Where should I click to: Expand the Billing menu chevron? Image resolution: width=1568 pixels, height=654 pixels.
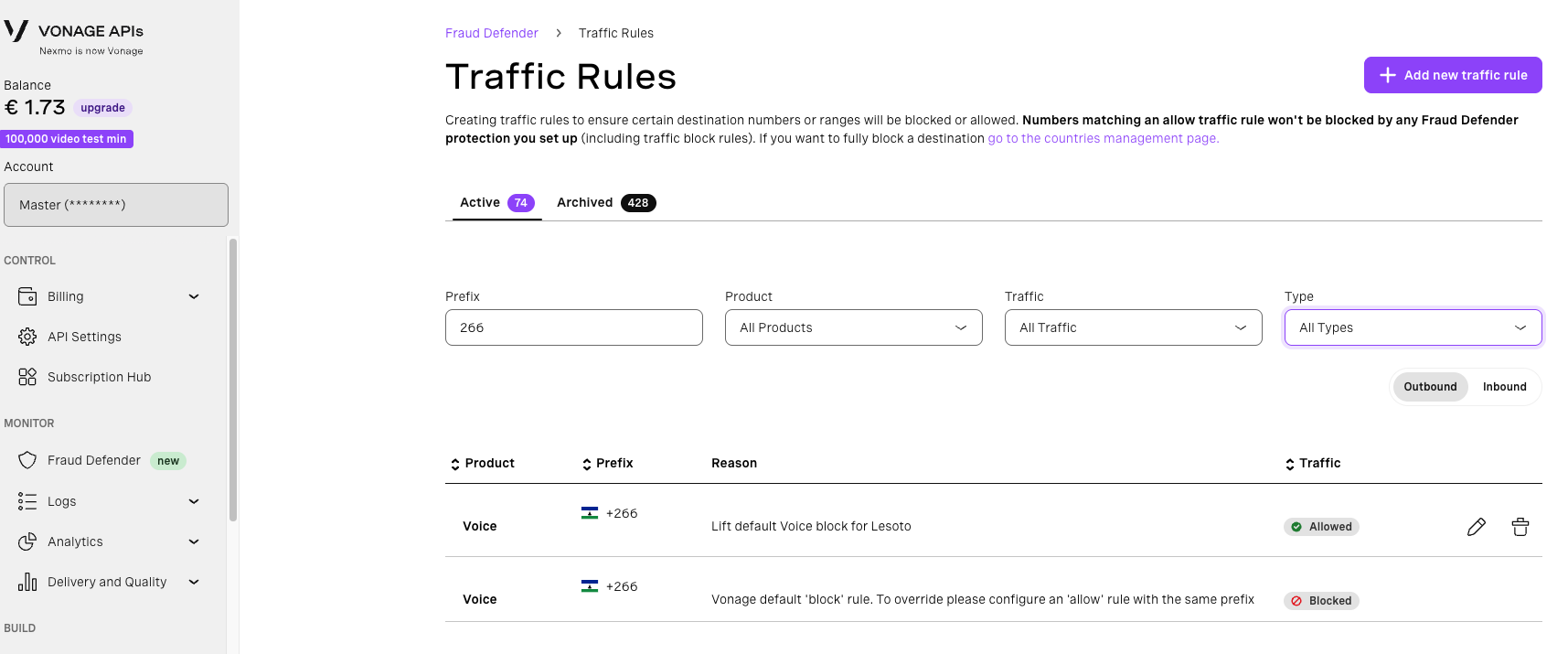point(194,296)
